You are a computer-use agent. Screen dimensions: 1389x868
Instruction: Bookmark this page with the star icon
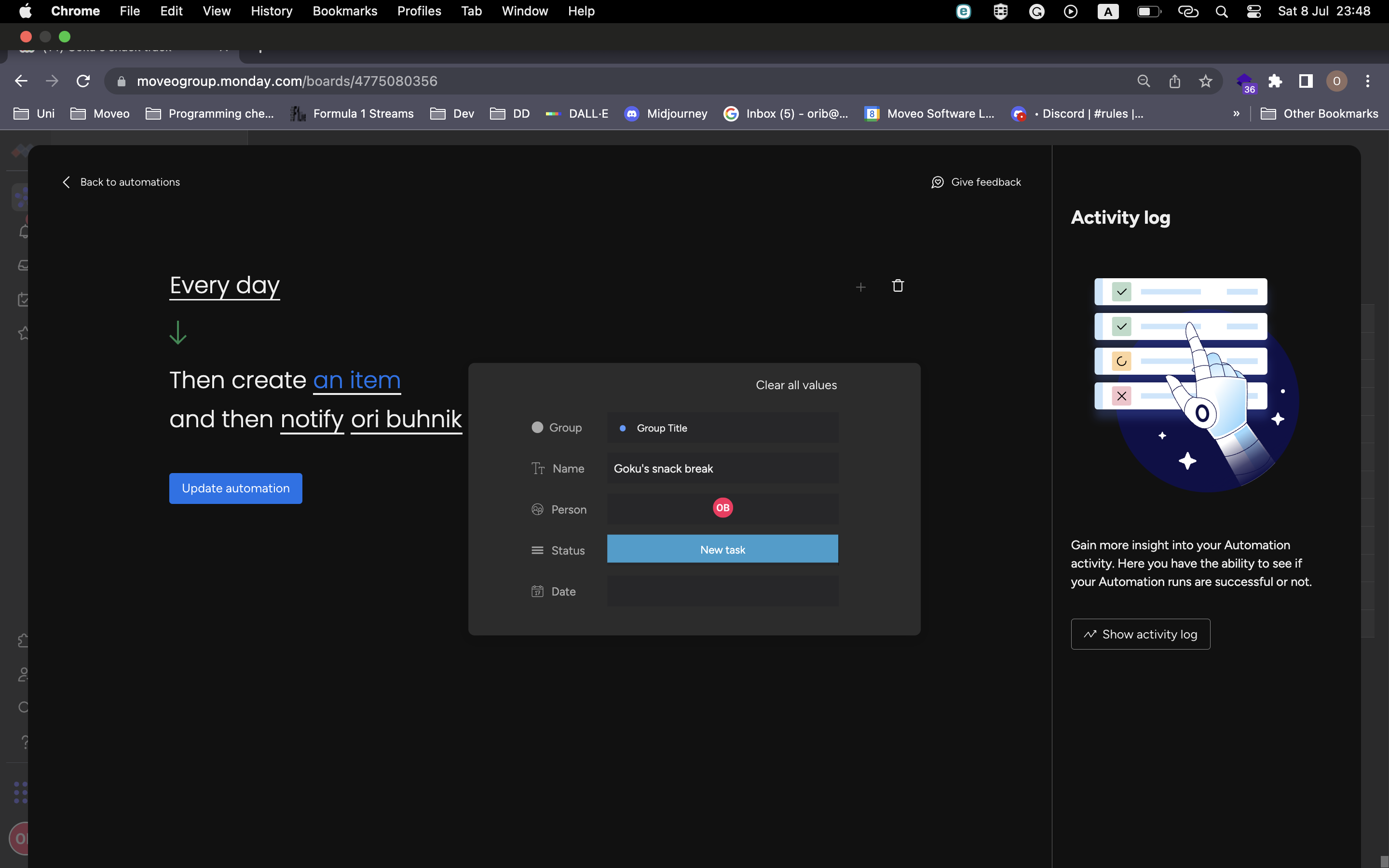coord(1205,81)
